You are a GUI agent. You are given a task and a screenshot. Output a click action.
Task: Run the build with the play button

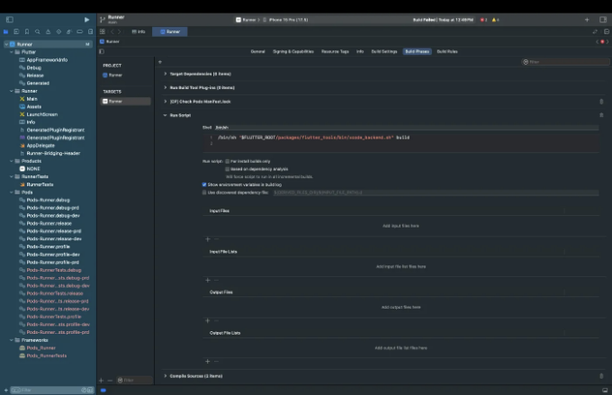(87, 20)
